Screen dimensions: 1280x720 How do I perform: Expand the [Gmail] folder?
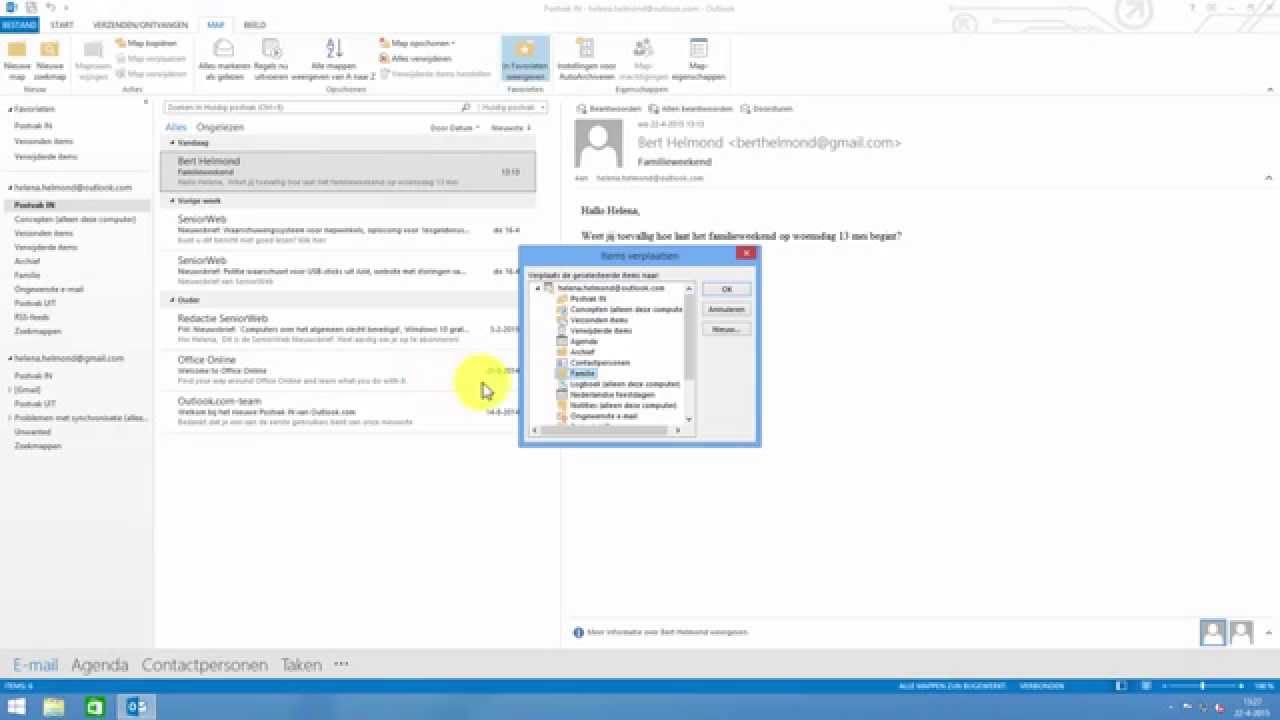click(x=10, y=390)
